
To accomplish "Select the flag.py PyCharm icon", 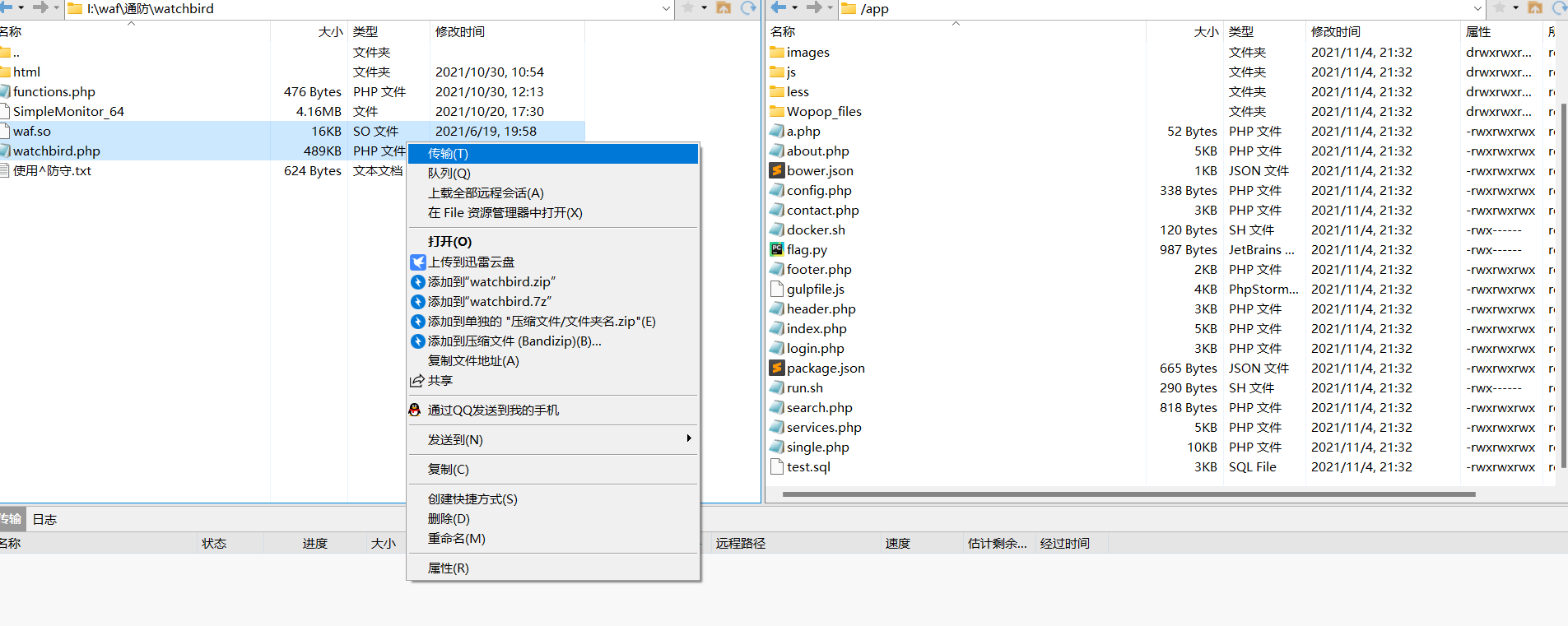I will click(x=777, y=249).
